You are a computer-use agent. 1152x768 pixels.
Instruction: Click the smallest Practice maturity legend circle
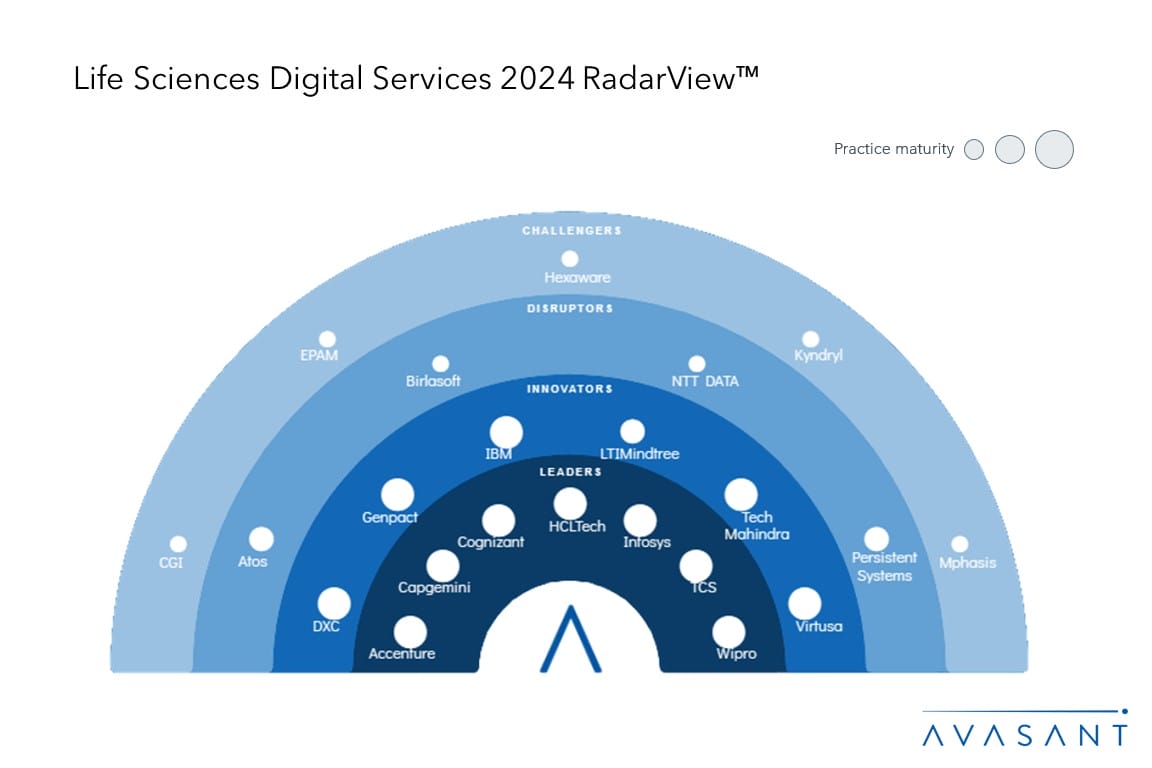click(x=974, y=150)
